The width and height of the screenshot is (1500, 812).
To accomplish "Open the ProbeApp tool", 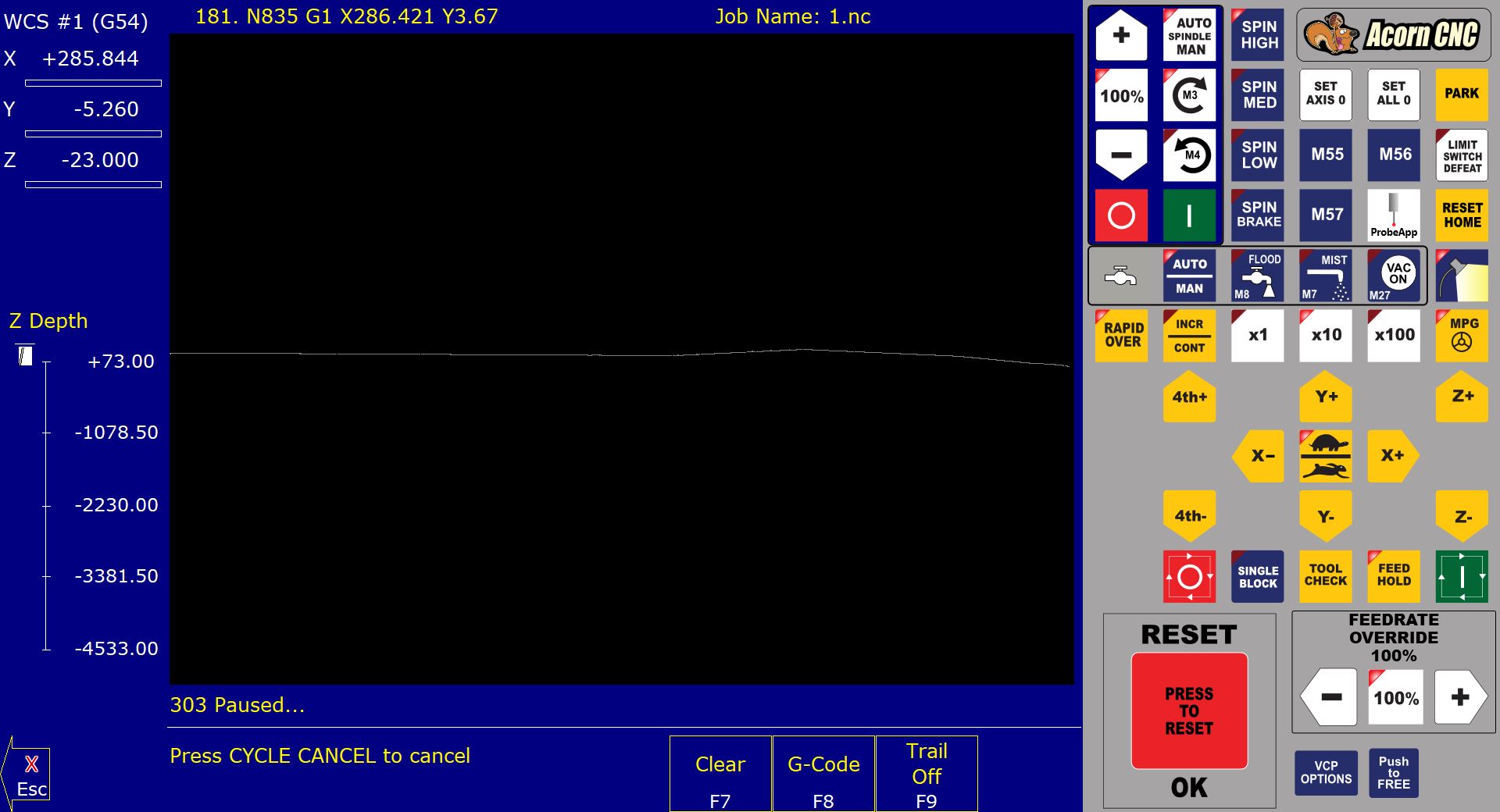I will tap(1393, 215).
